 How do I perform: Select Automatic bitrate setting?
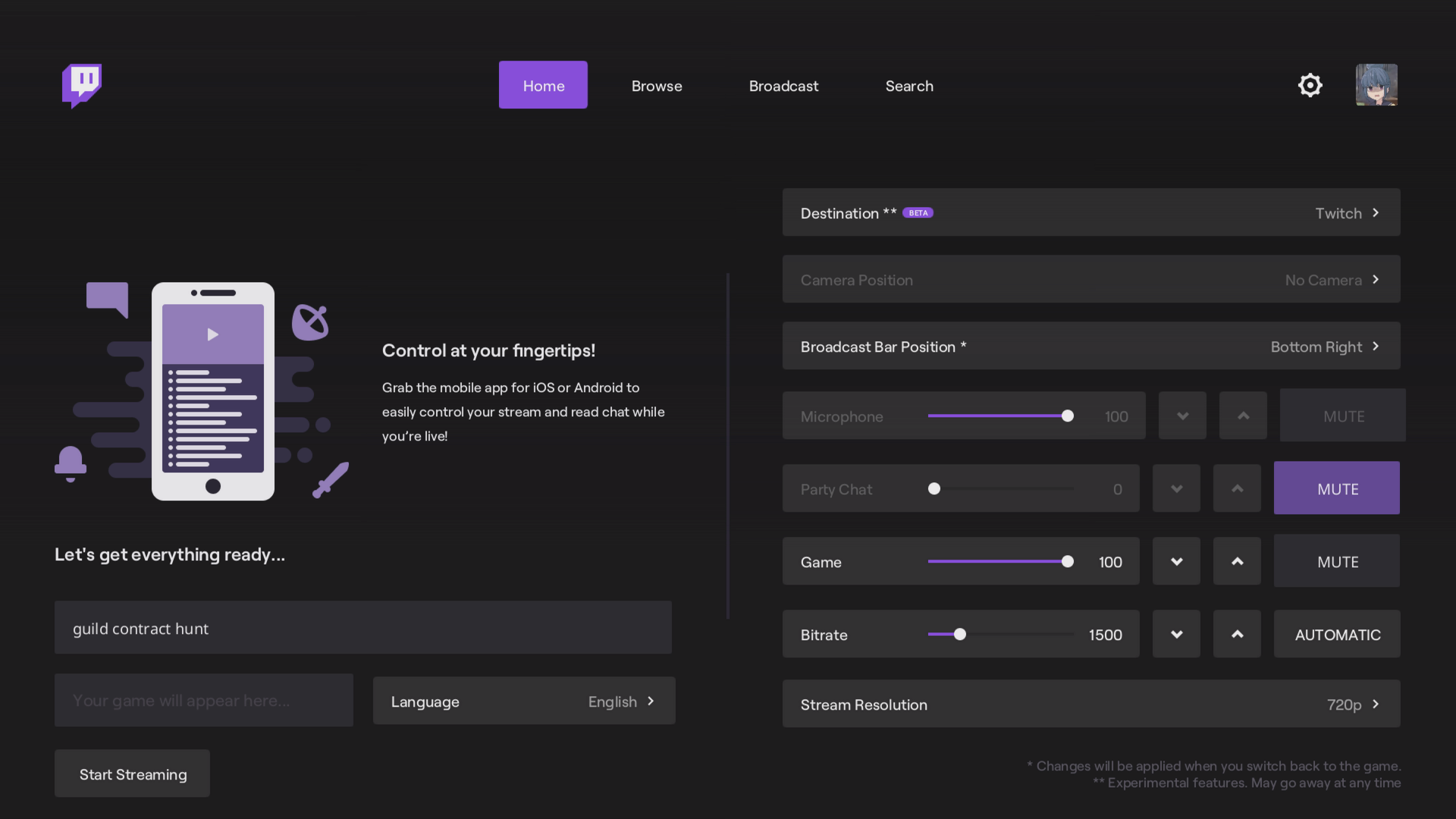tap(1337, 634)
